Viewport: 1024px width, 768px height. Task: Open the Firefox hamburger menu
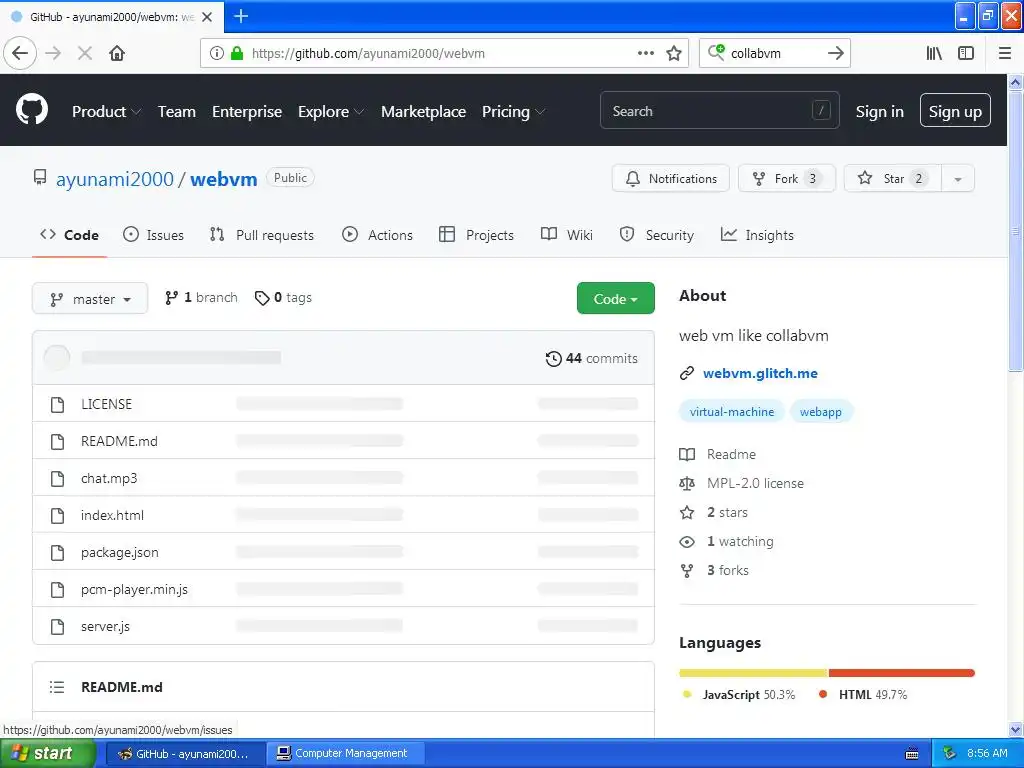1005,53
